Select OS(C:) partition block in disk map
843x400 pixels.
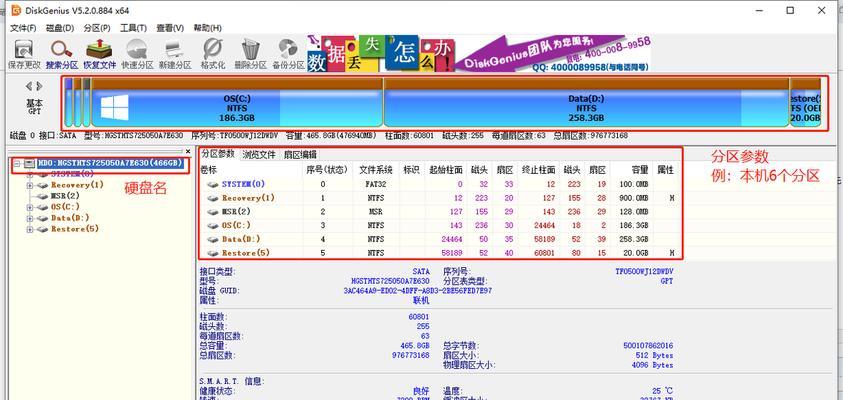(237, 102)
